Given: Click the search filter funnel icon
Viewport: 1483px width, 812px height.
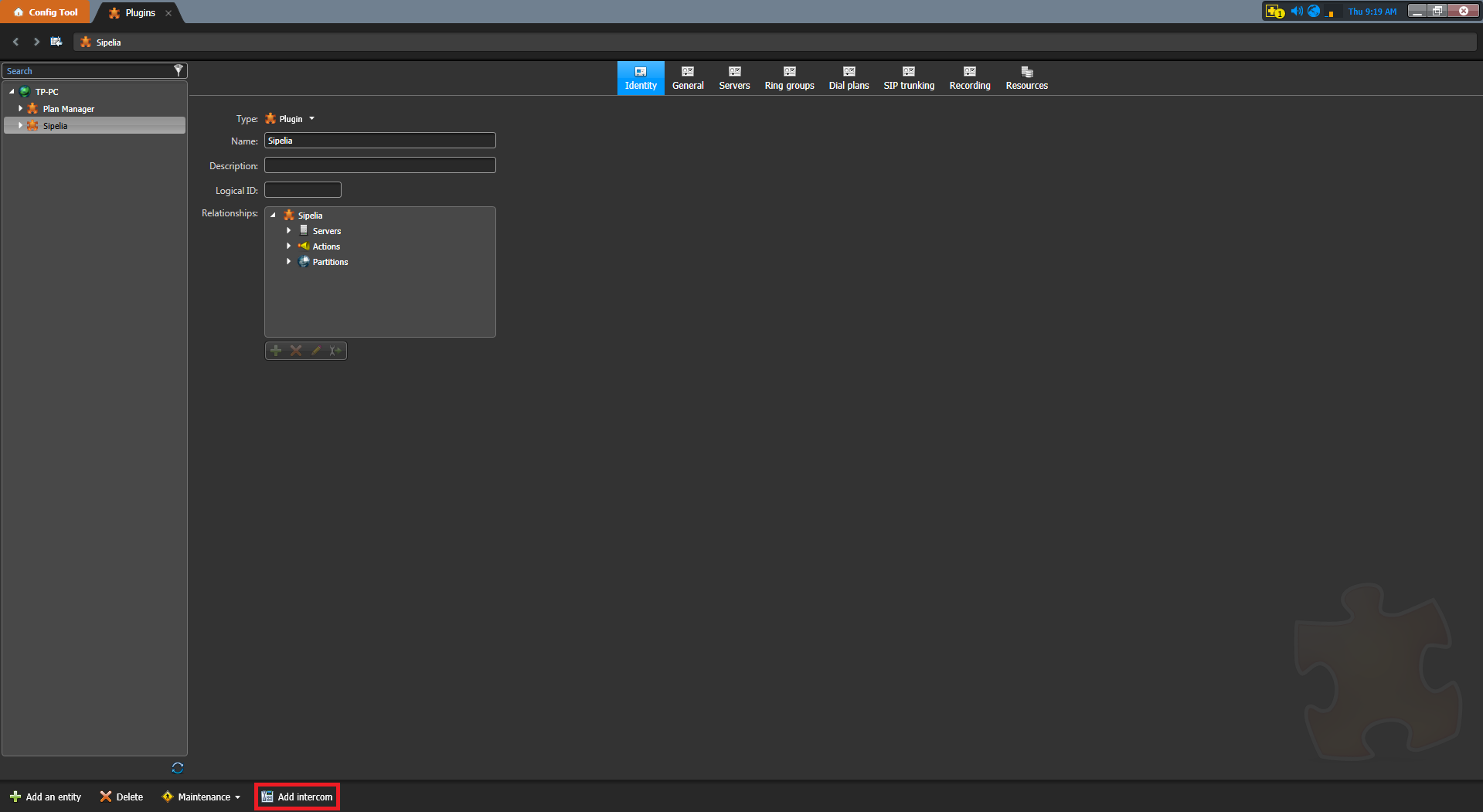Looking at the screenshot, I should (179, 70).
